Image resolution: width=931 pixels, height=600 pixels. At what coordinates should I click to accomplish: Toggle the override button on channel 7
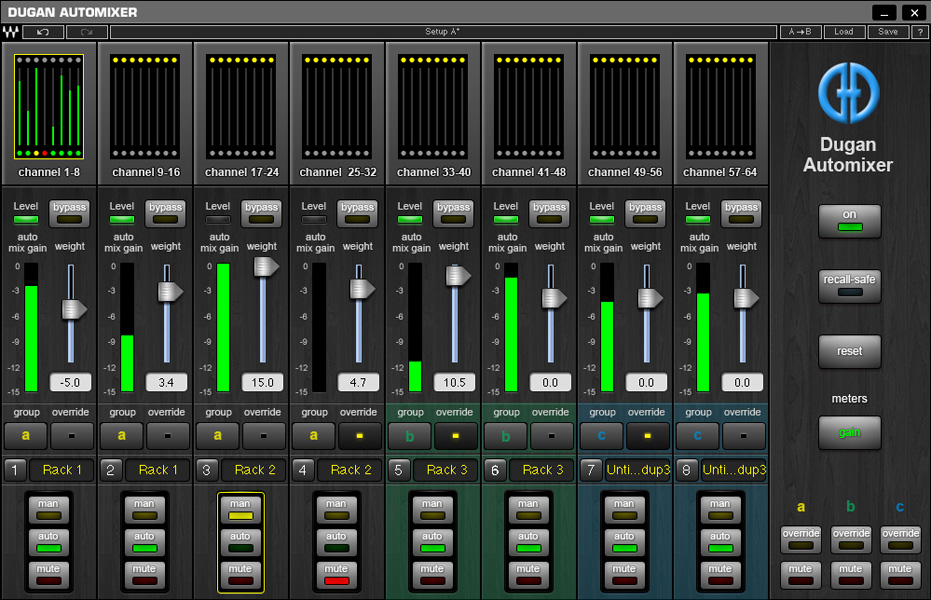click(647, 436)
